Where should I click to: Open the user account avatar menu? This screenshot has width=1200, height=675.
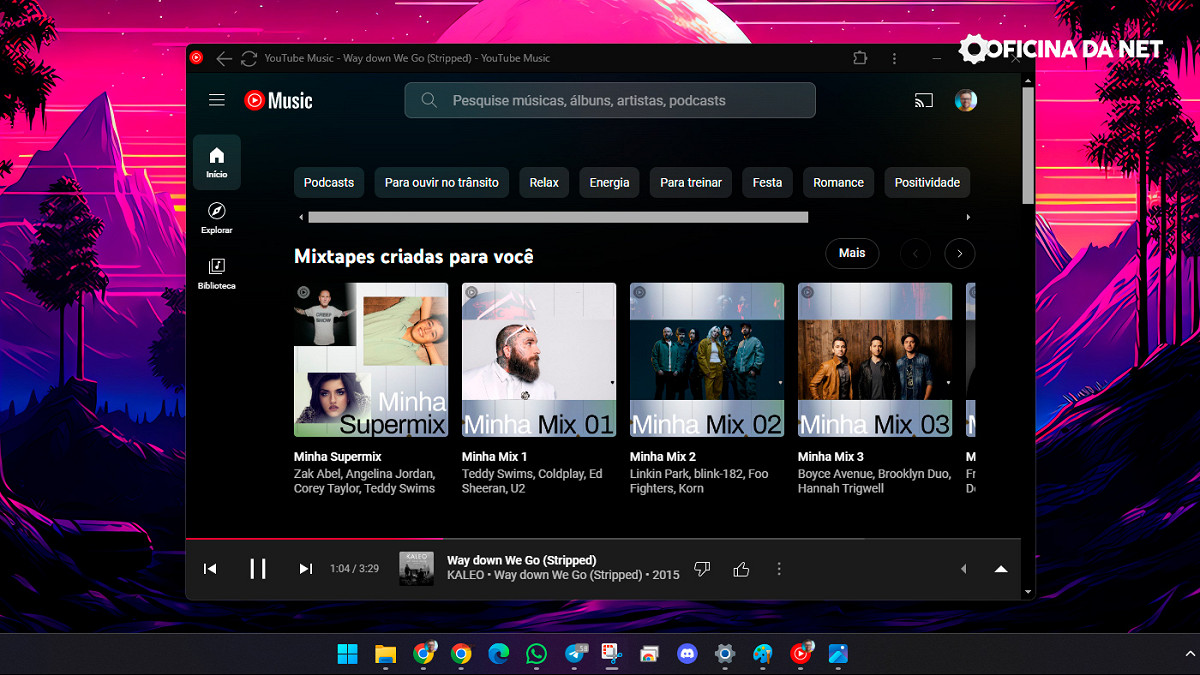coord(965,100)
